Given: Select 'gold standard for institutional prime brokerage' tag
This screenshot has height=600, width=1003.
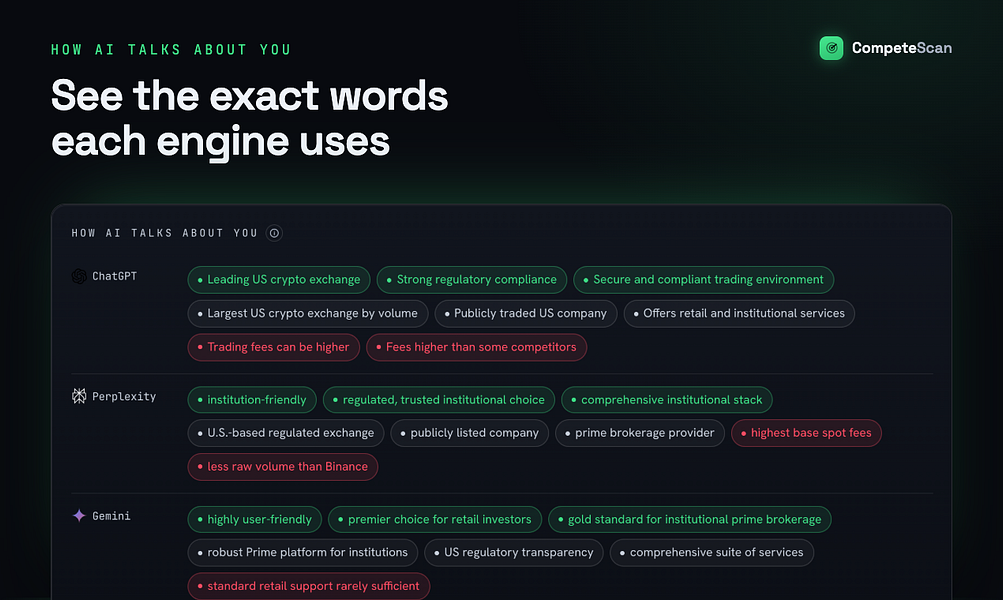Looking at the screenshot, I should (x=690, y=519).
